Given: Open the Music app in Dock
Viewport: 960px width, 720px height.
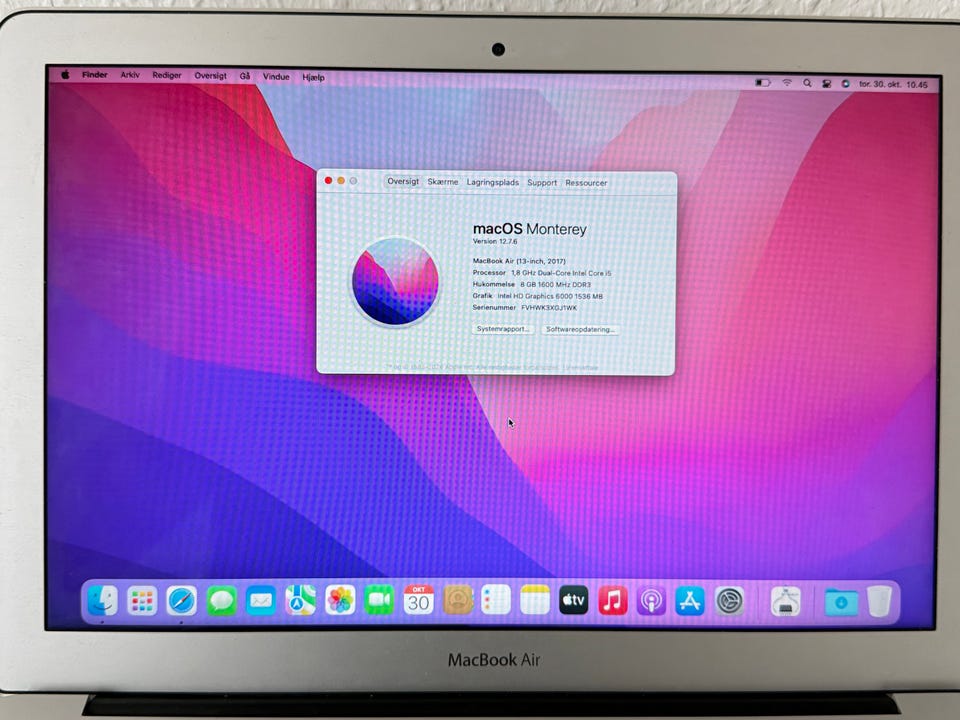Looking at the screenshot, I should tap(613, 601).
